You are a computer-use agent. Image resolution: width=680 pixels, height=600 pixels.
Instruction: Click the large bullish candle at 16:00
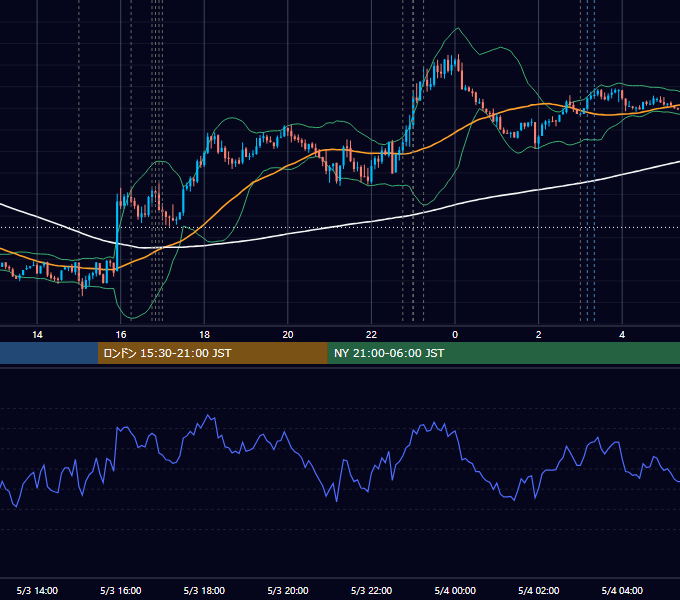click(117, 232)
